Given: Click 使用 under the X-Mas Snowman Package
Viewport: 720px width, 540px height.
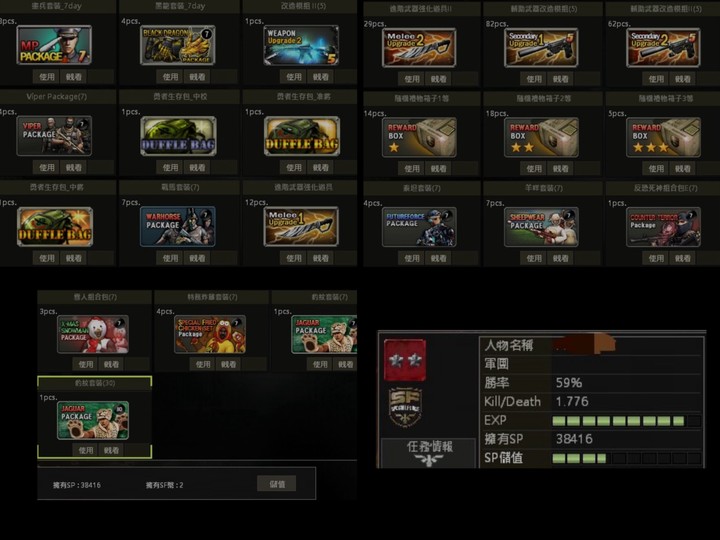Looking at the screenshot, I should (86, 364).
